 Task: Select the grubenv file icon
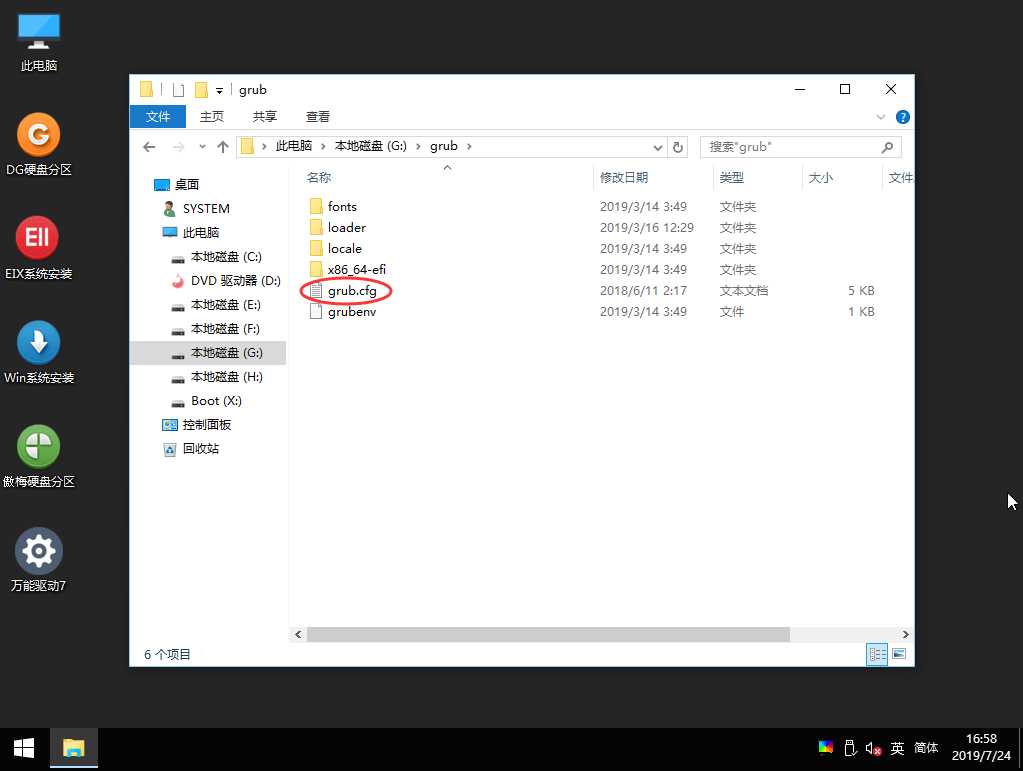[x=316, y=312]
